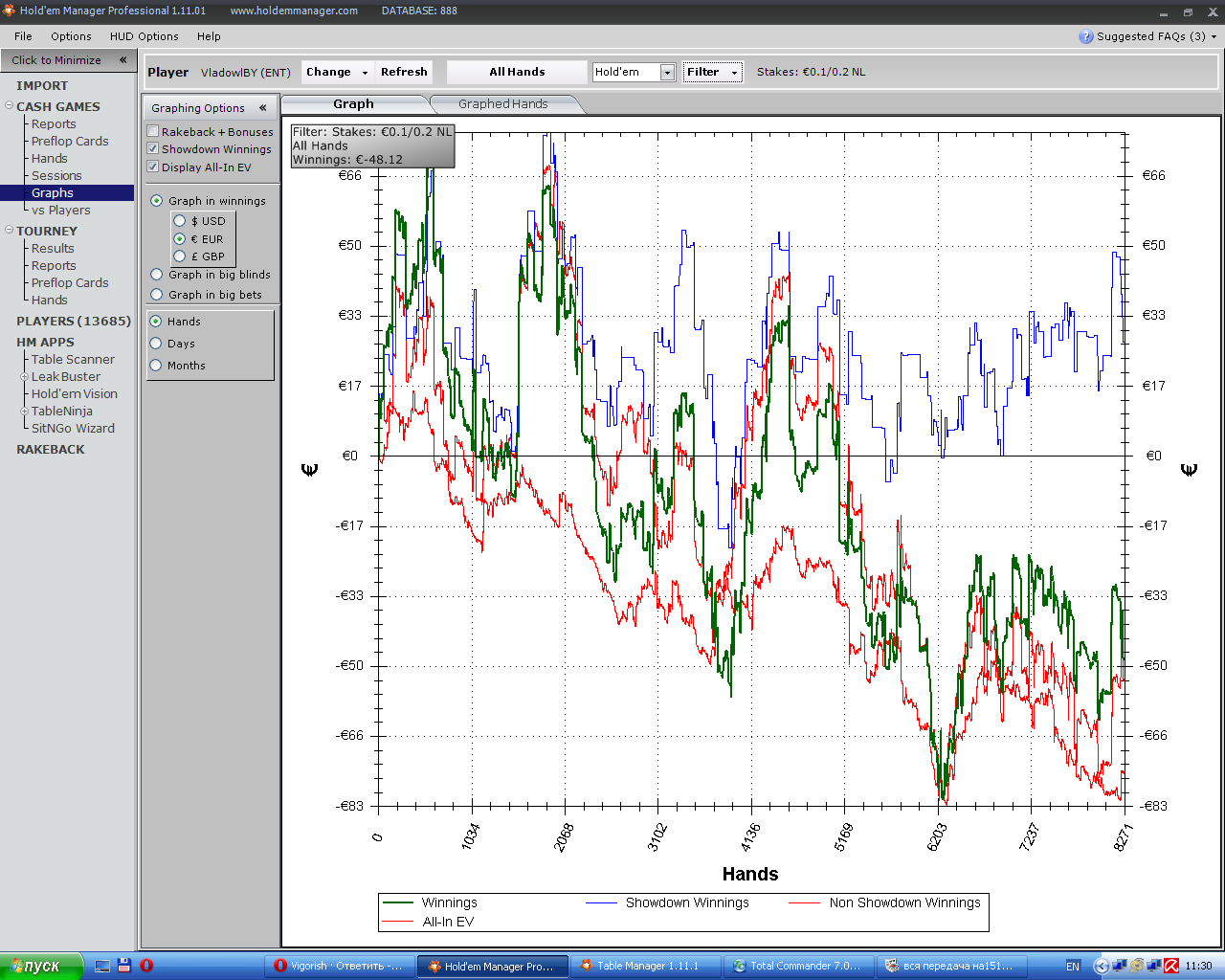Open the Hold'em game type dropdown
Viewport: 1225px width, 980px height.
coord(667,73)
